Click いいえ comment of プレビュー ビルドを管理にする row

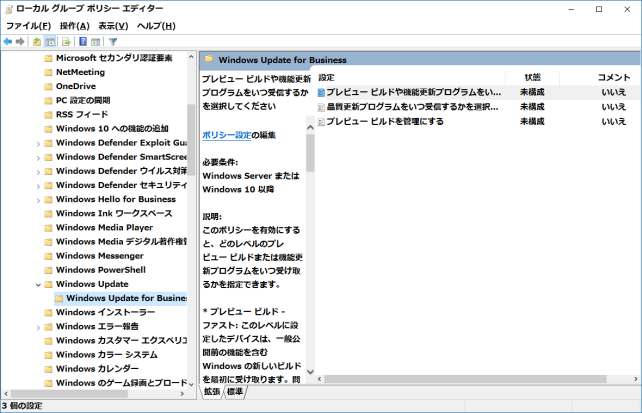[x=613, y=122]
